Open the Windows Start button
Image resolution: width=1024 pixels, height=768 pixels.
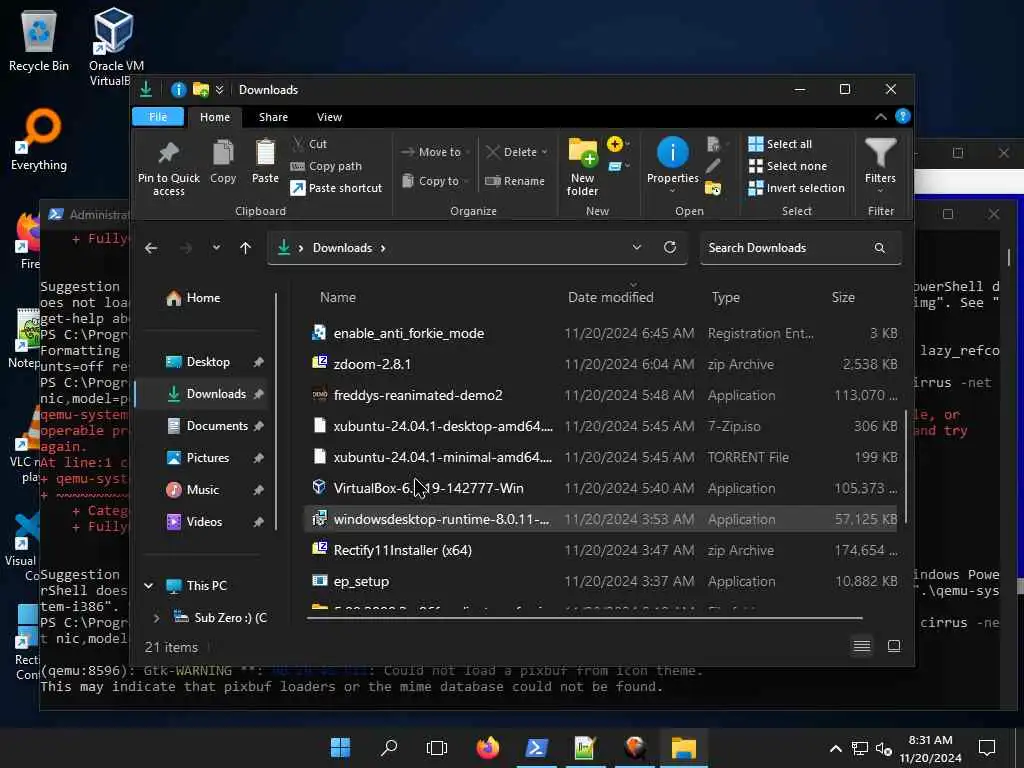(340, 747)
